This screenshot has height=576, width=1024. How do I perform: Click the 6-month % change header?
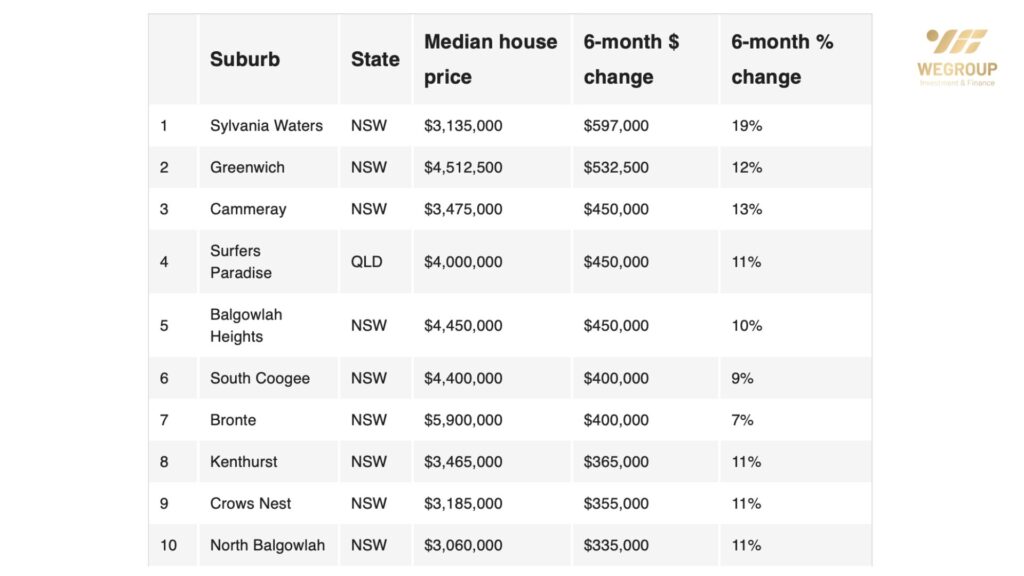782,59
